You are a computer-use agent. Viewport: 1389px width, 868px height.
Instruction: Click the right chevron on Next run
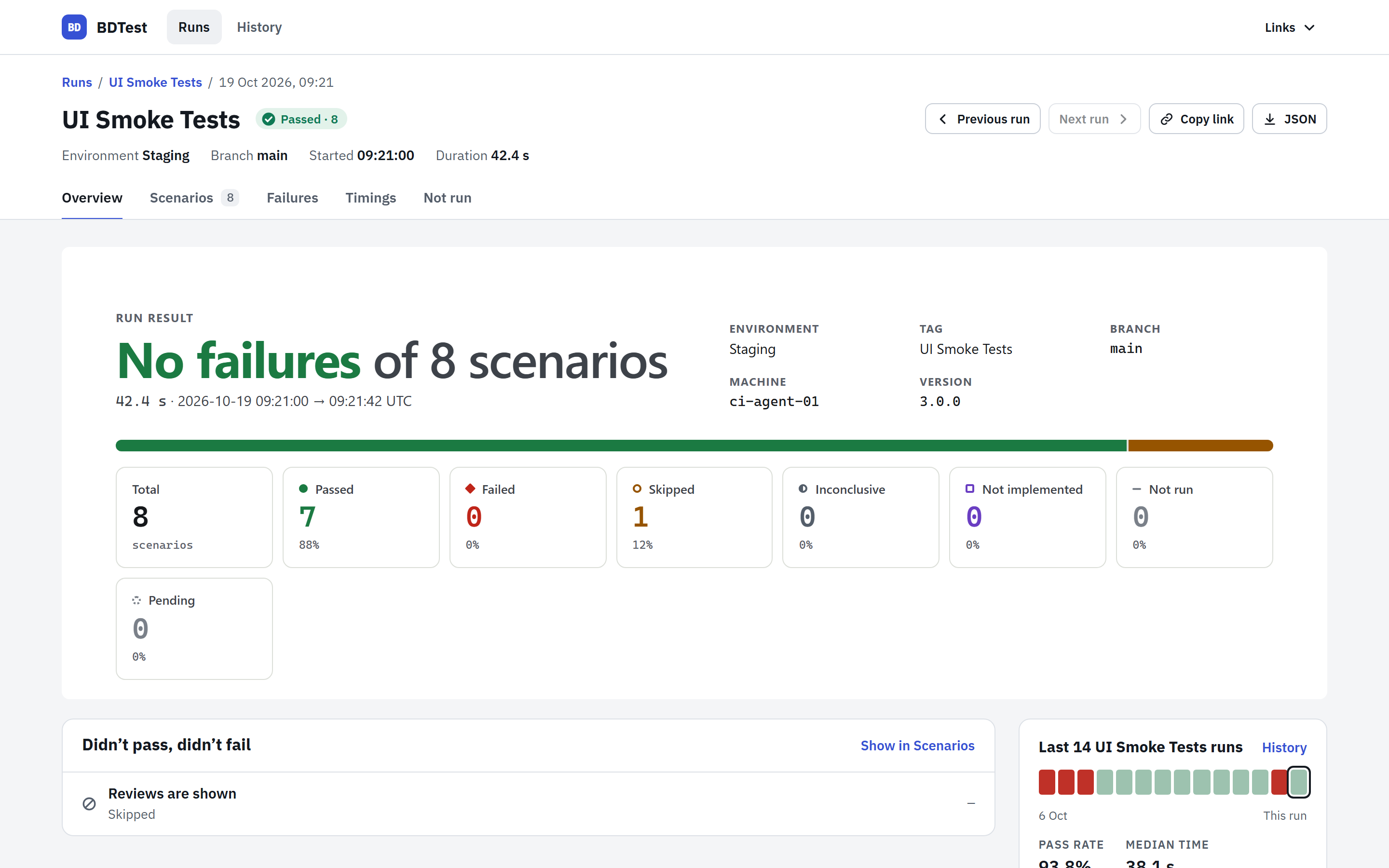pyautogui.click(x=1123, y=120)
